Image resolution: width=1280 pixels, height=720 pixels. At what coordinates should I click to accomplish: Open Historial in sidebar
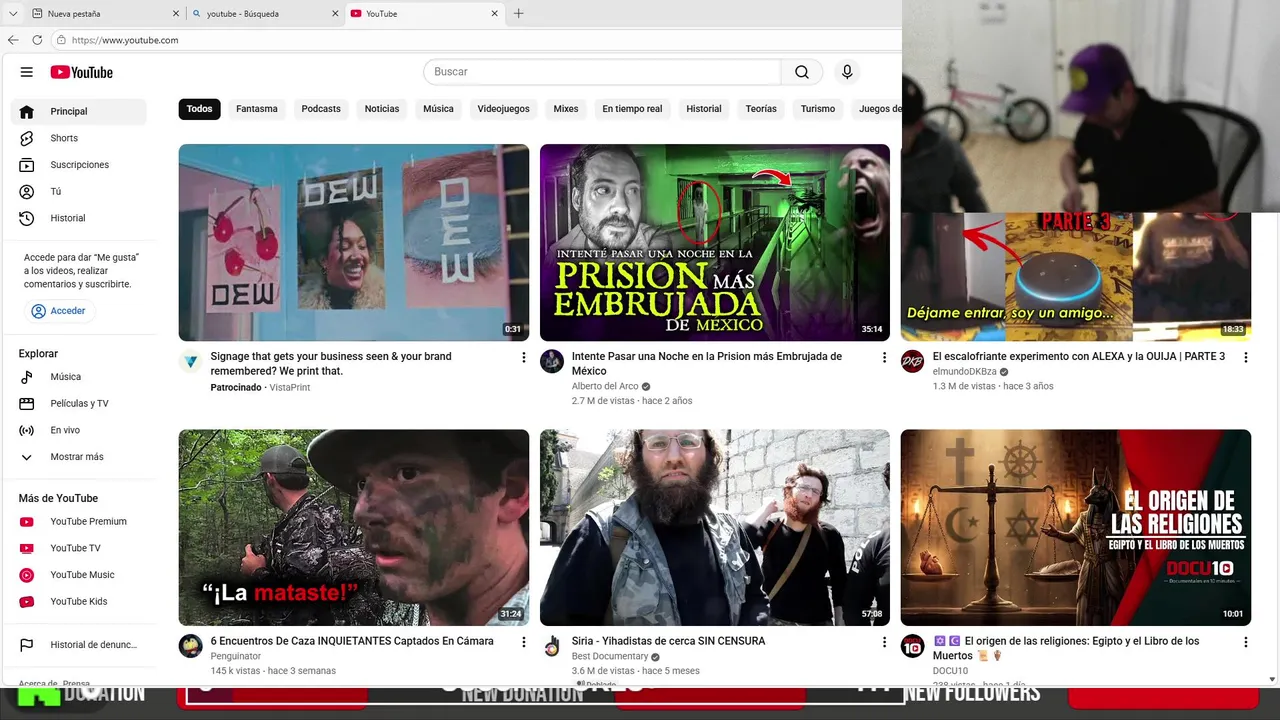point(80,218)
